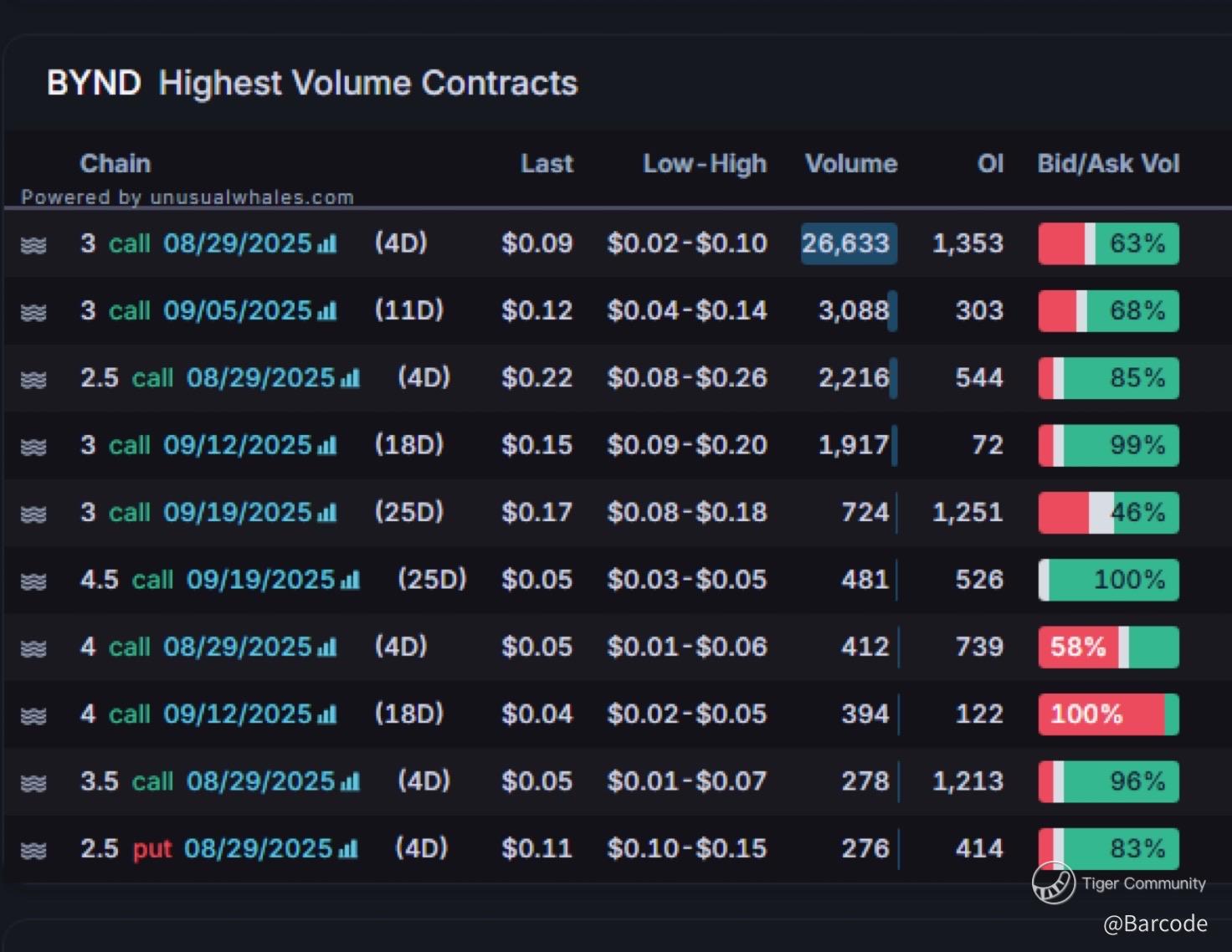Click the 2,216 volume value
The height and width of the screenshot is (952, 1232).
tap(854, 378)
